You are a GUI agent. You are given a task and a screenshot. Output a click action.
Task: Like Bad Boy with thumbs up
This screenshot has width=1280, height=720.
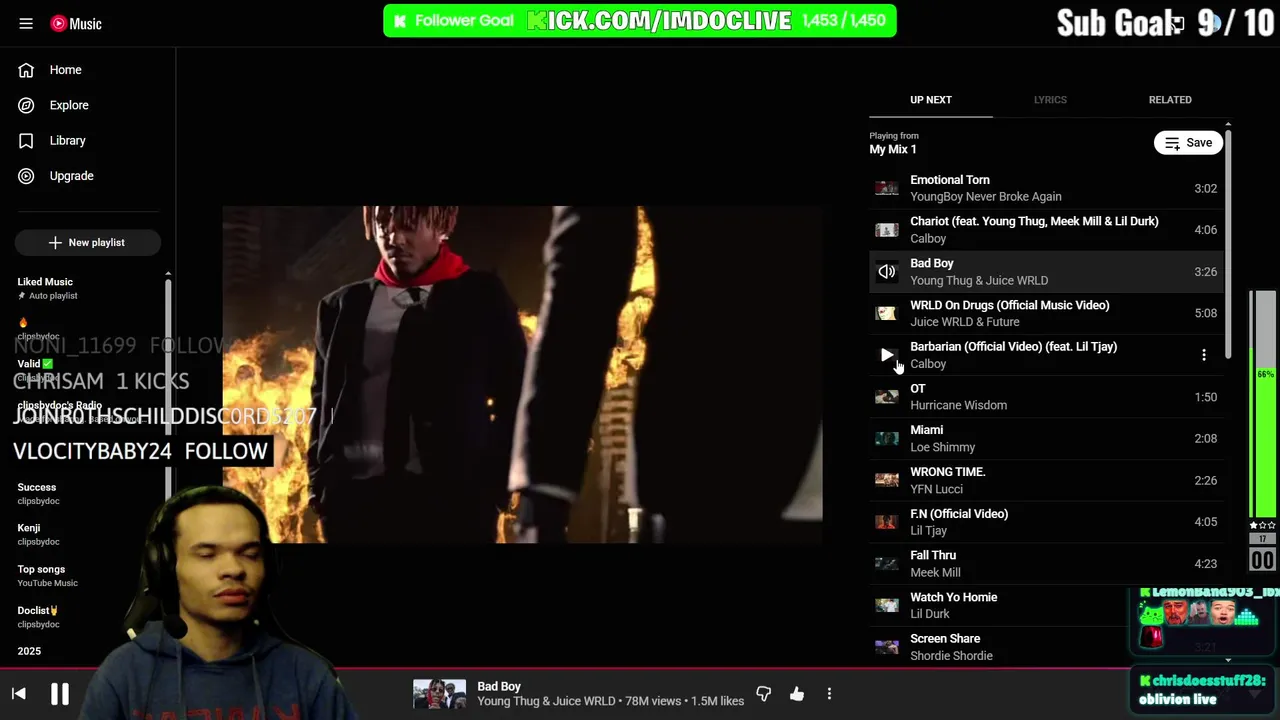pos(797,693)
